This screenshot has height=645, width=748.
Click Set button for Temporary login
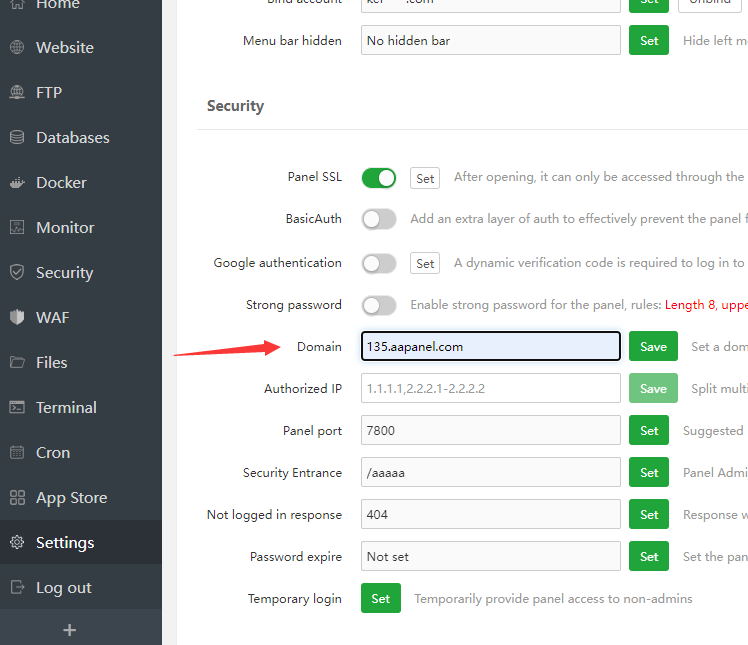pyautogui.click(x=381, y=598)
